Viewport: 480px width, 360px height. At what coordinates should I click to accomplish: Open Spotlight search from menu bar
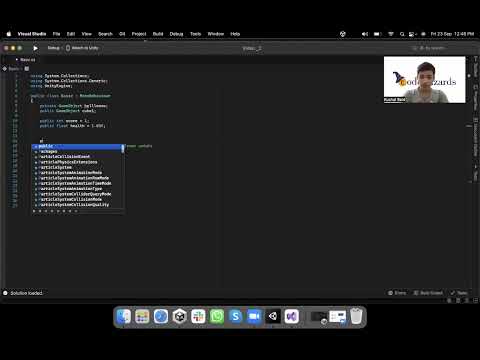coord(402,34)
